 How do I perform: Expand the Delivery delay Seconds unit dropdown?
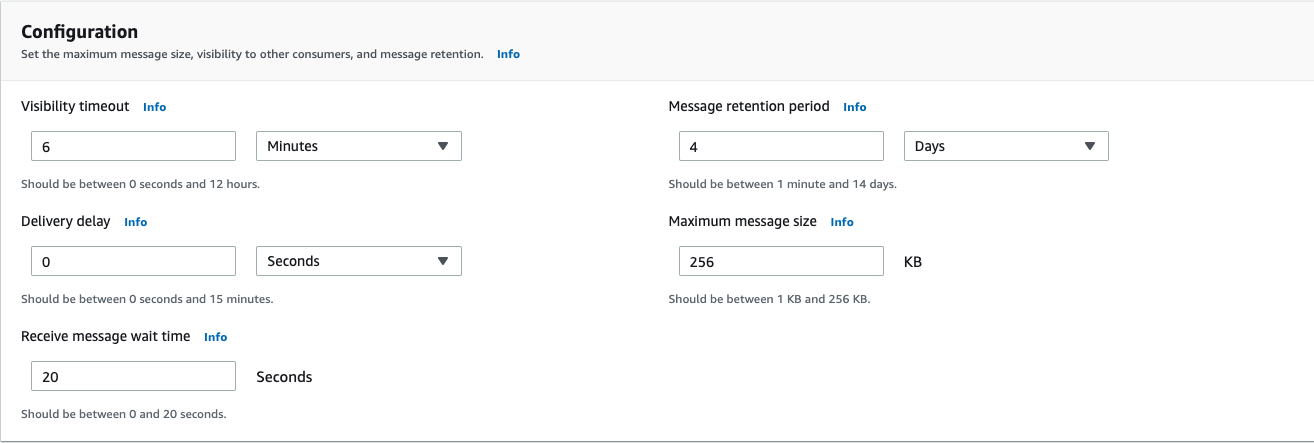click(359, 261)
